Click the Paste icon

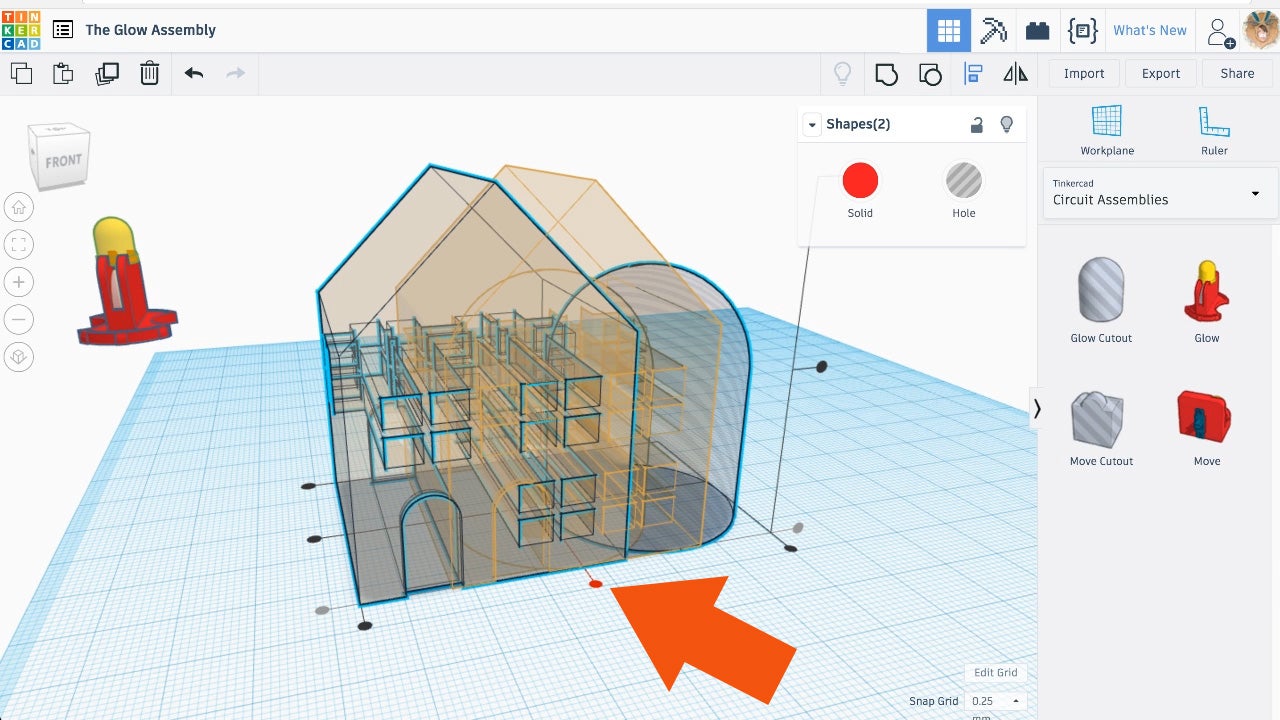click(63, 73)
